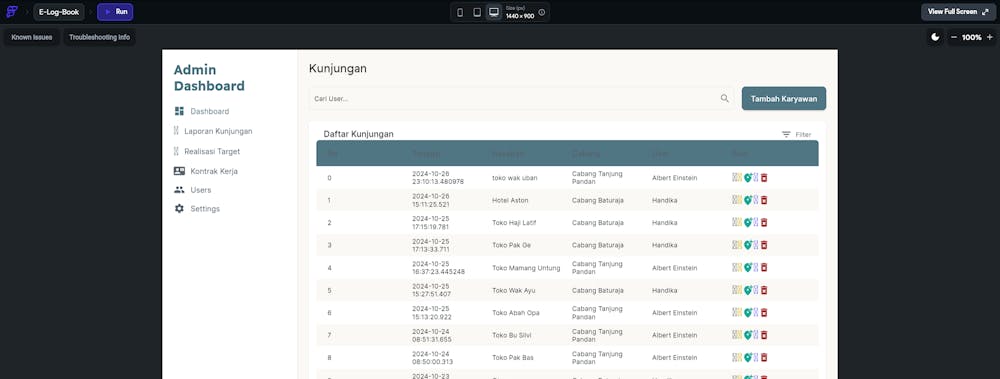
Task: Click the gray action icon for Toko Wak Ayu
Action: click(x=734, y=290)
